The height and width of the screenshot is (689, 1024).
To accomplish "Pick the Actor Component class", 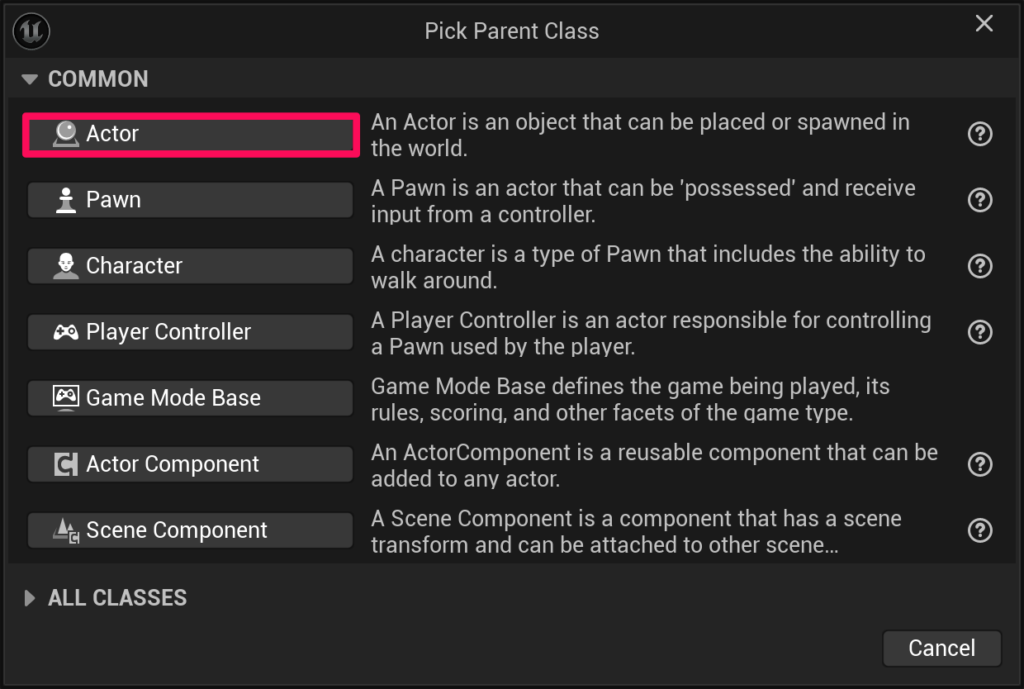I will point(190,464).
